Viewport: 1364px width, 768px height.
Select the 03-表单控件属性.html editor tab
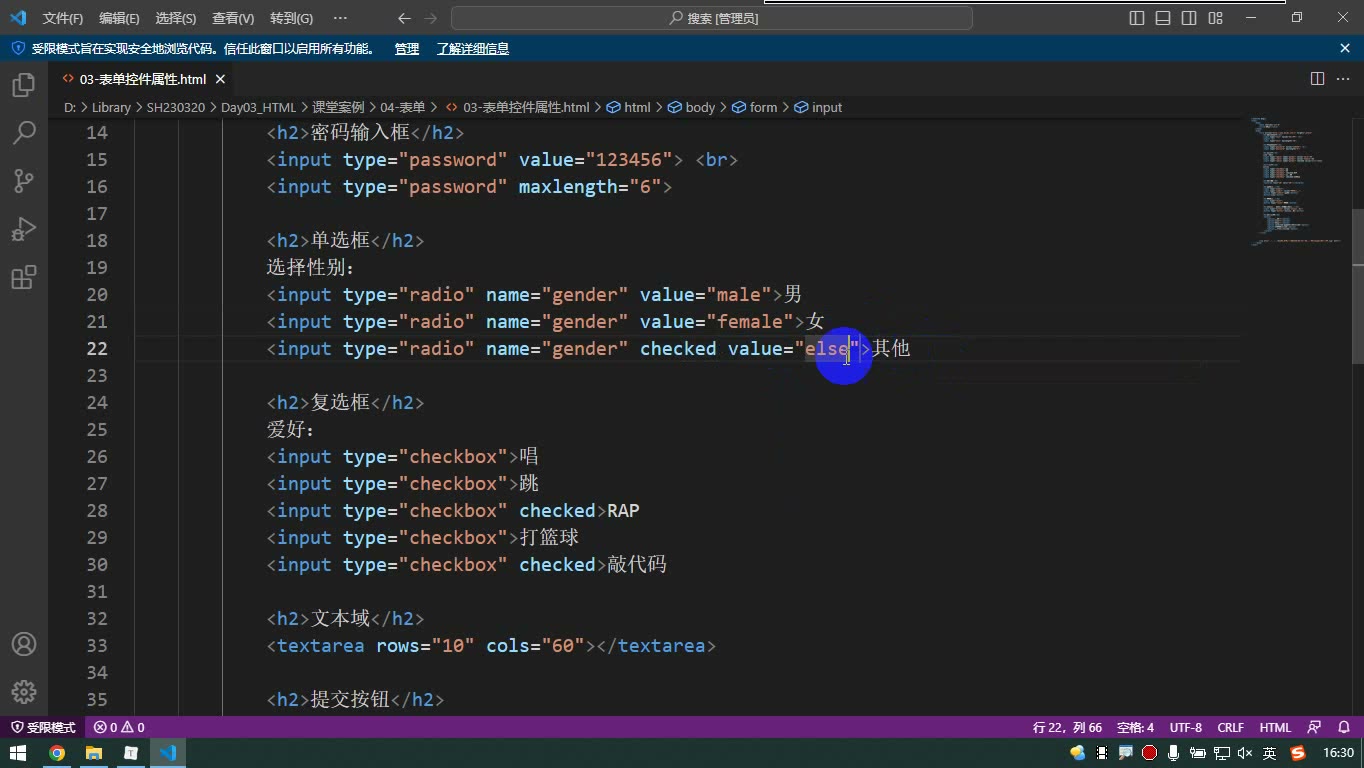click(x=143, y=79)
